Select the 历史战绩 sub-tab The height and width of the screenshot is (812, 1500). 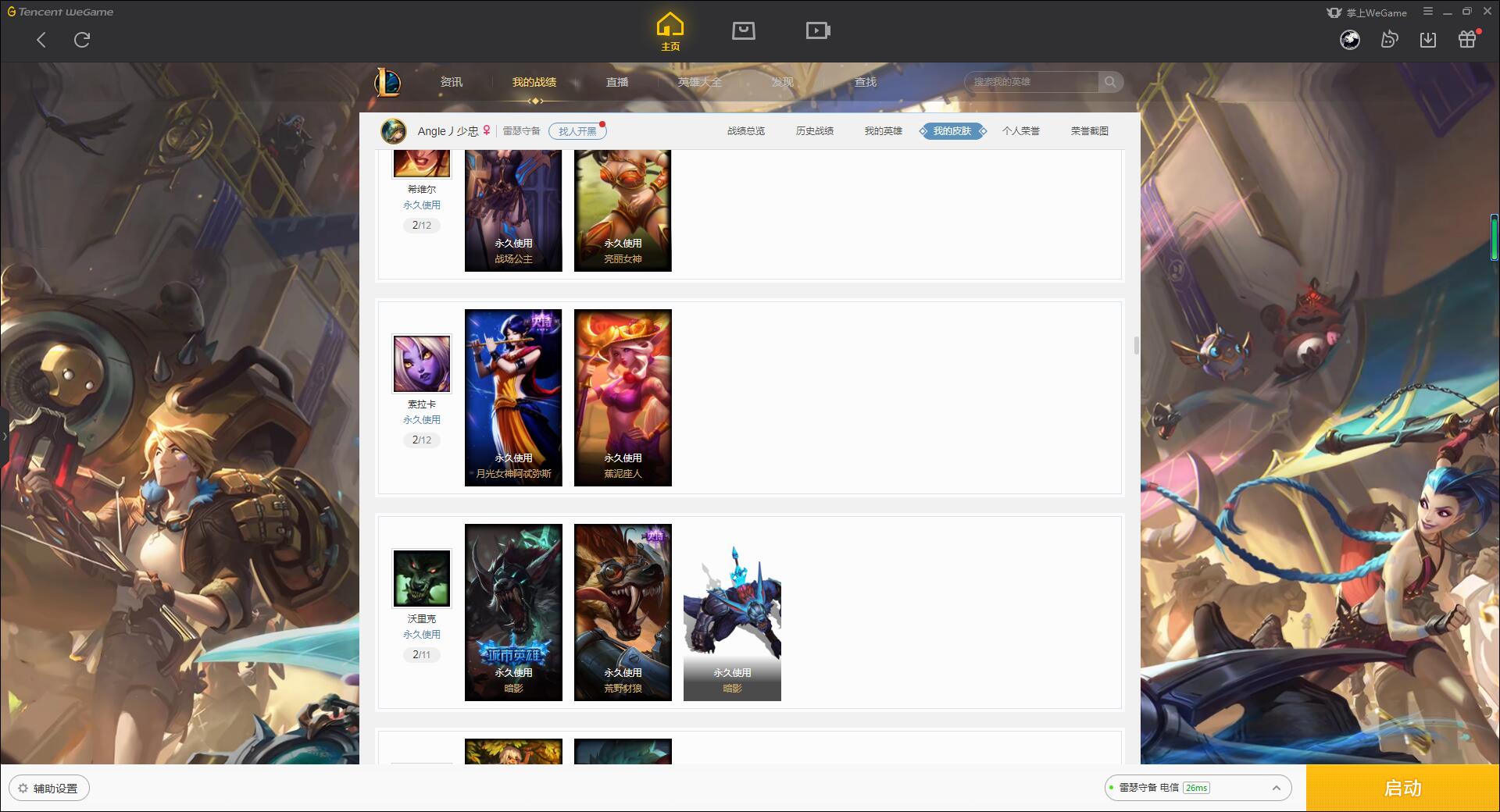point(815,131)
